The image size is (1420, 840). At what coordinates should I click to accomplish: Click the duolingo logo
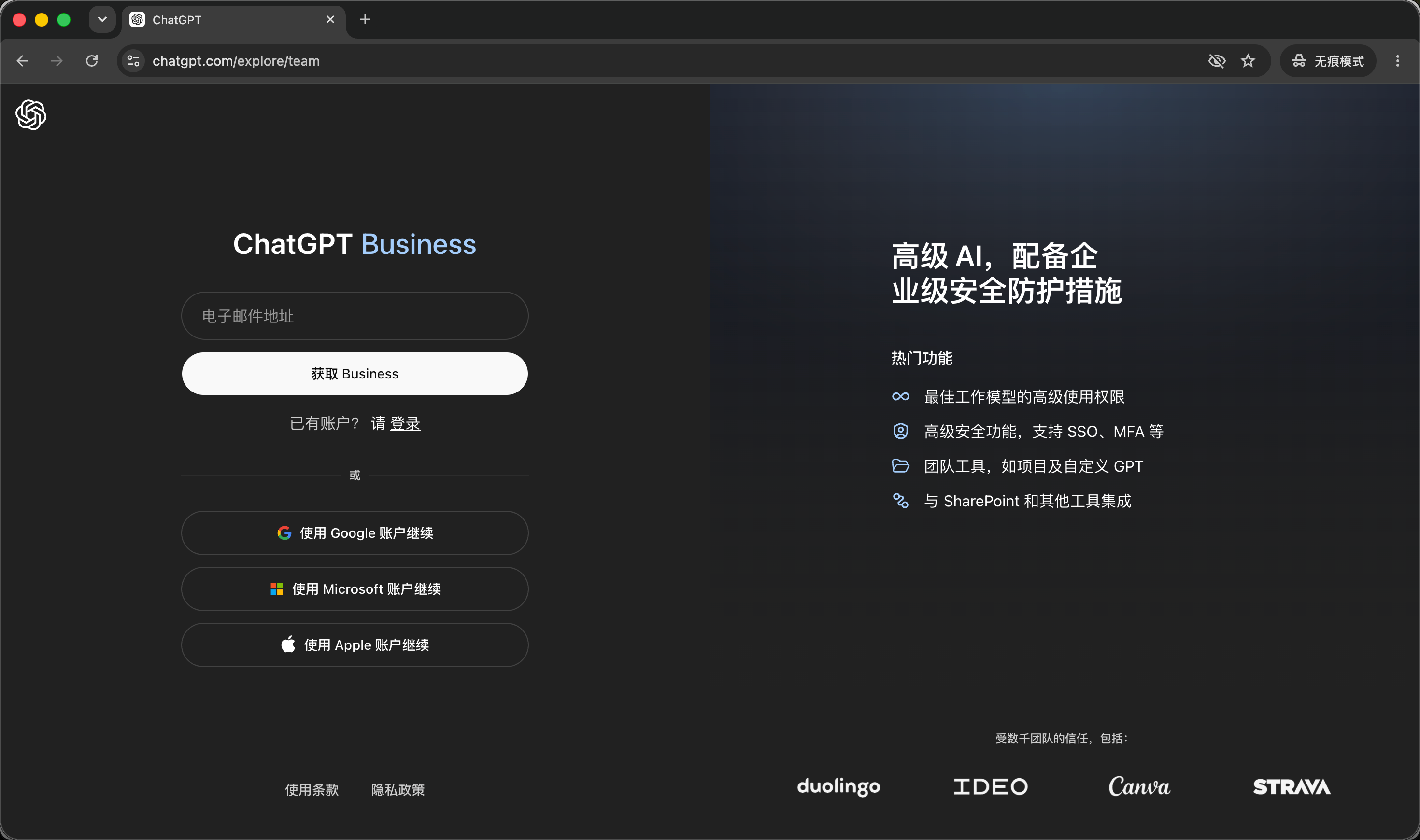(x=838, y=787)
